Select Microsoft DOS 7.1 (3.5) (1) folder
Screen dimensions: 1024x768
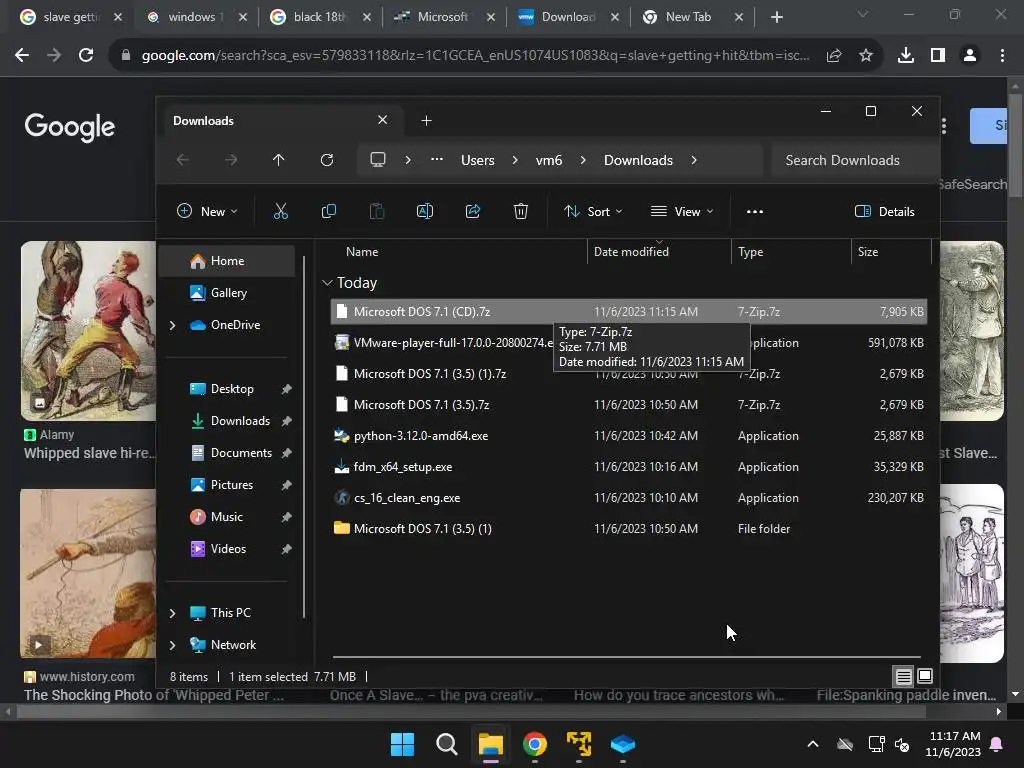(x=628, y=529)
